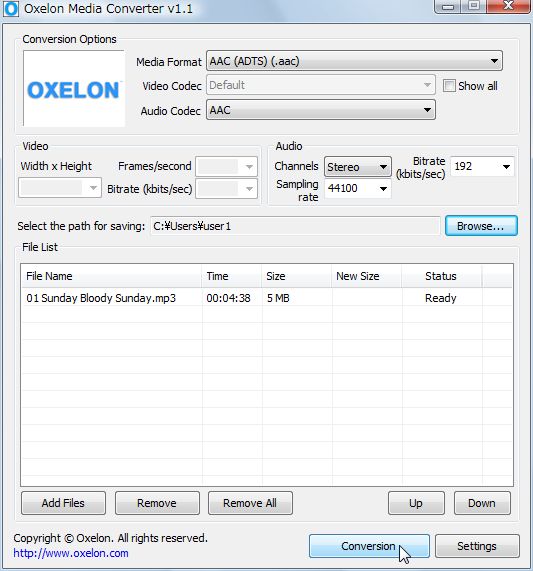
Task: Click the Browse... button
Action: pos(481,226)
